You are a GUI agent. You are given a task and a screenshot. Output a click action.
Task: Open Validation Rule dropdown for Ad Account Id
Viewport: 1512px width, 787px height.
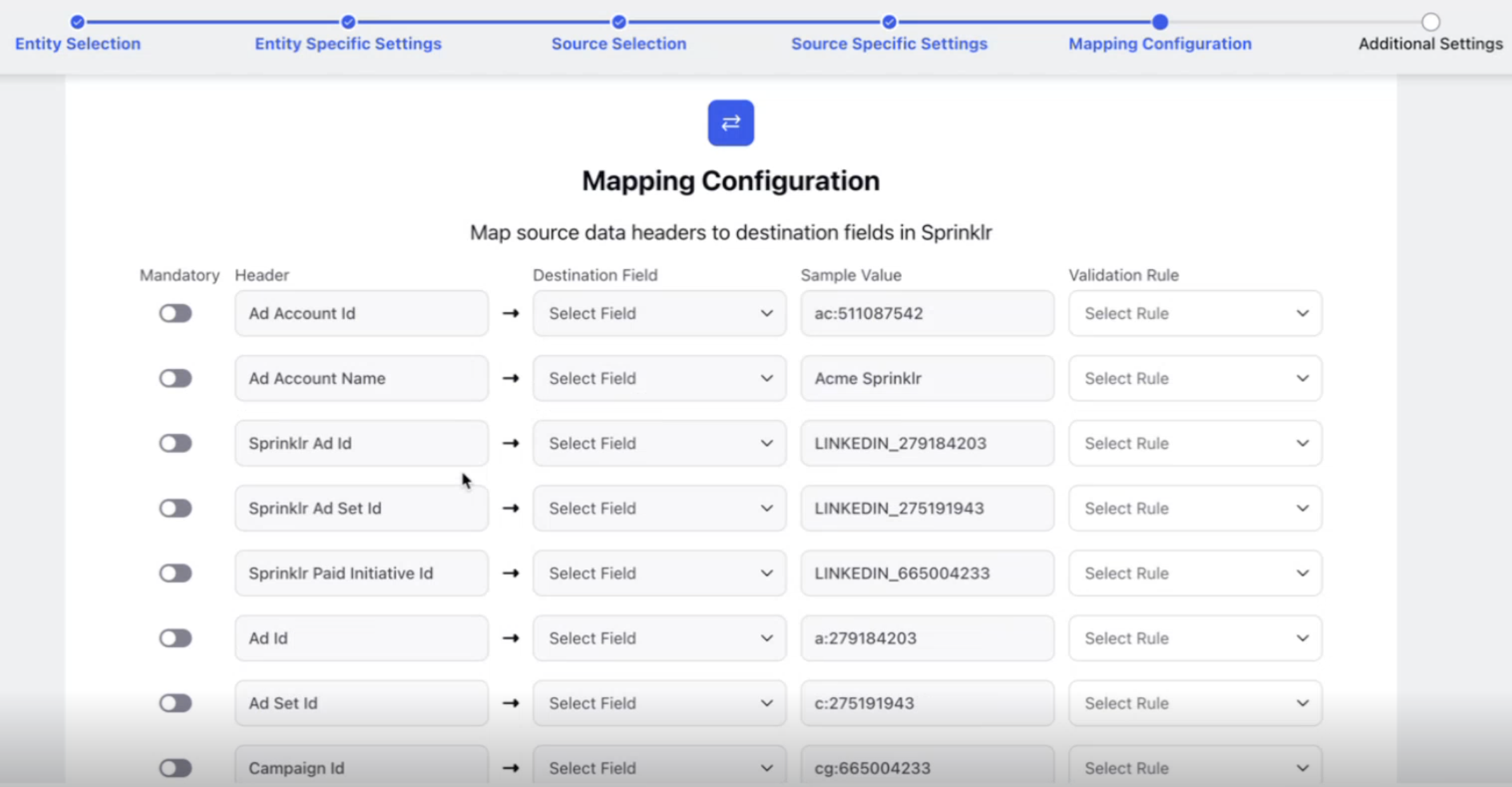coord(1195,313)
